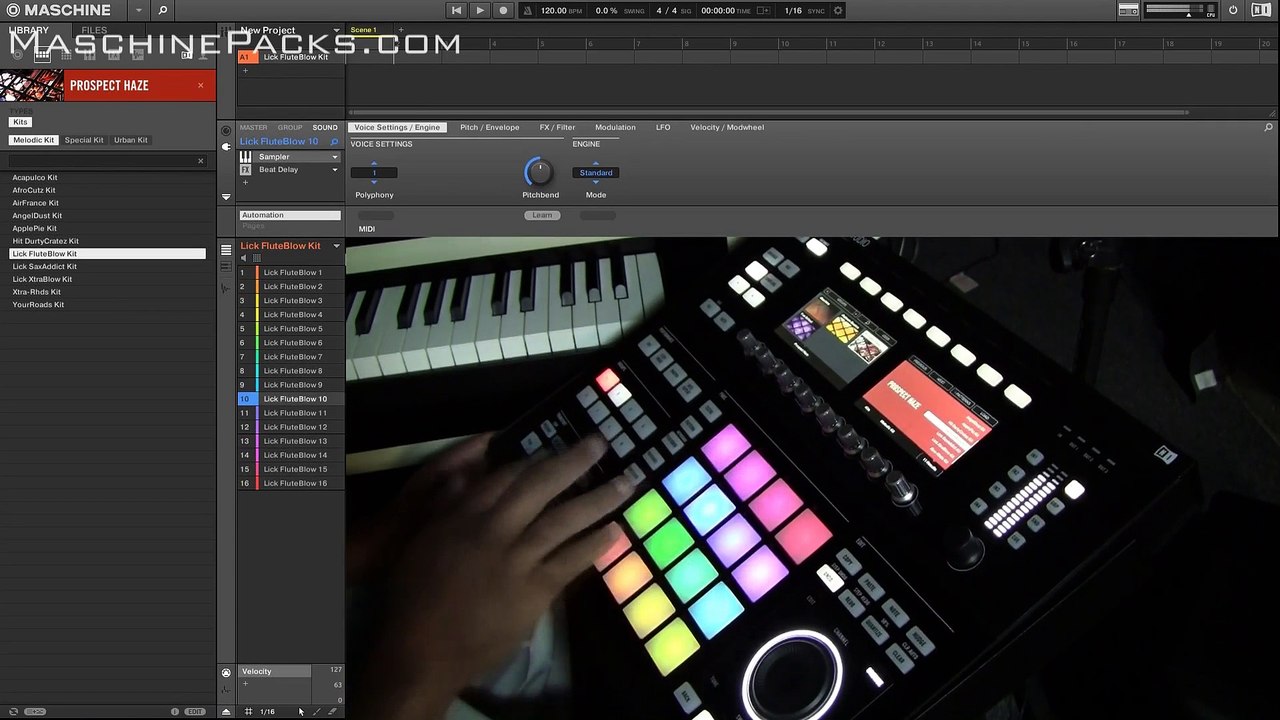
Task: Add a plug-in with plus below Beat Delay
Action: [x=245, y=183]
